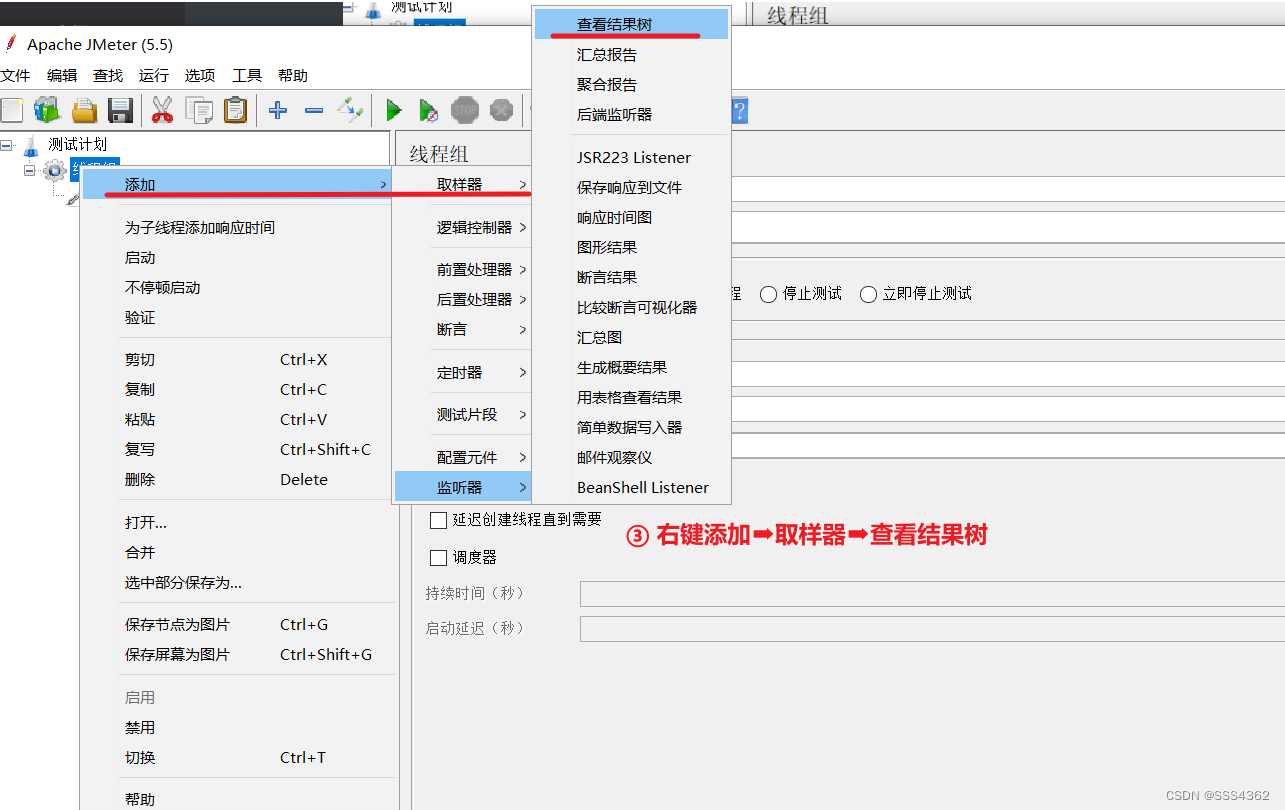Choose 保存响应到文件 from the listener list
Viewport: 1285px width, 810px height.
(x=631, y=188)
